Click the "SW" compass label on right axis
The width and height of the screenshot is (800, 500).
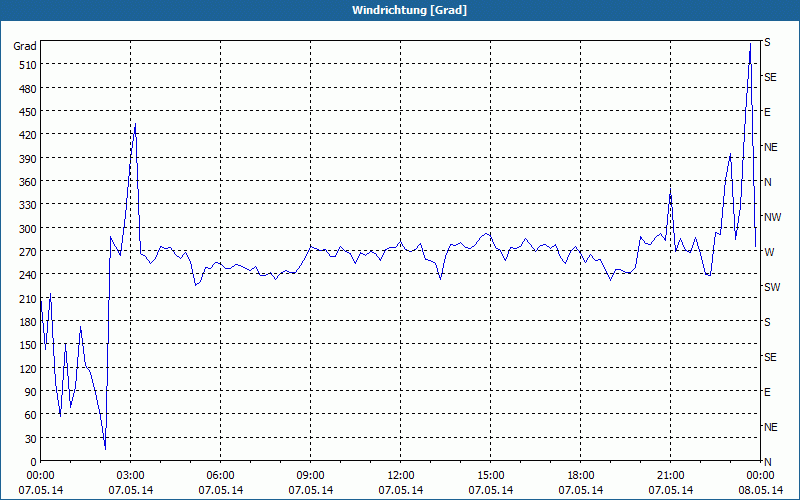tap(772, 287)
